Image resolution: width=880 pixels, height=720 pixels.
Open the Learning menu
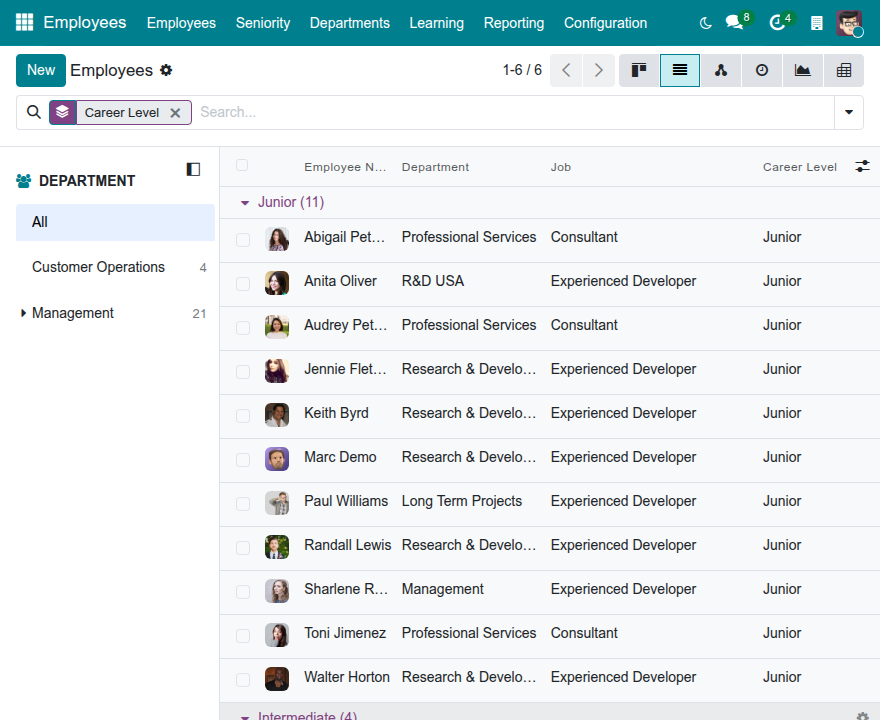(437, 23)
